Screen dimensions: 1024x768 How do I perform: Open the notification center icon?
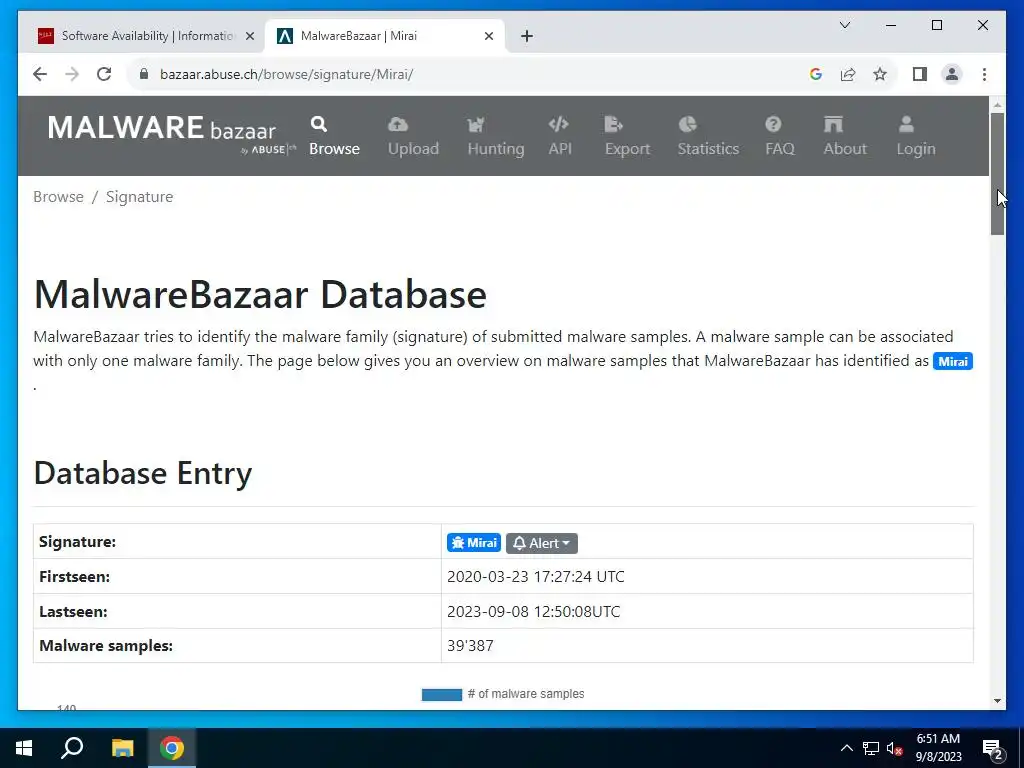coord(992,749)
